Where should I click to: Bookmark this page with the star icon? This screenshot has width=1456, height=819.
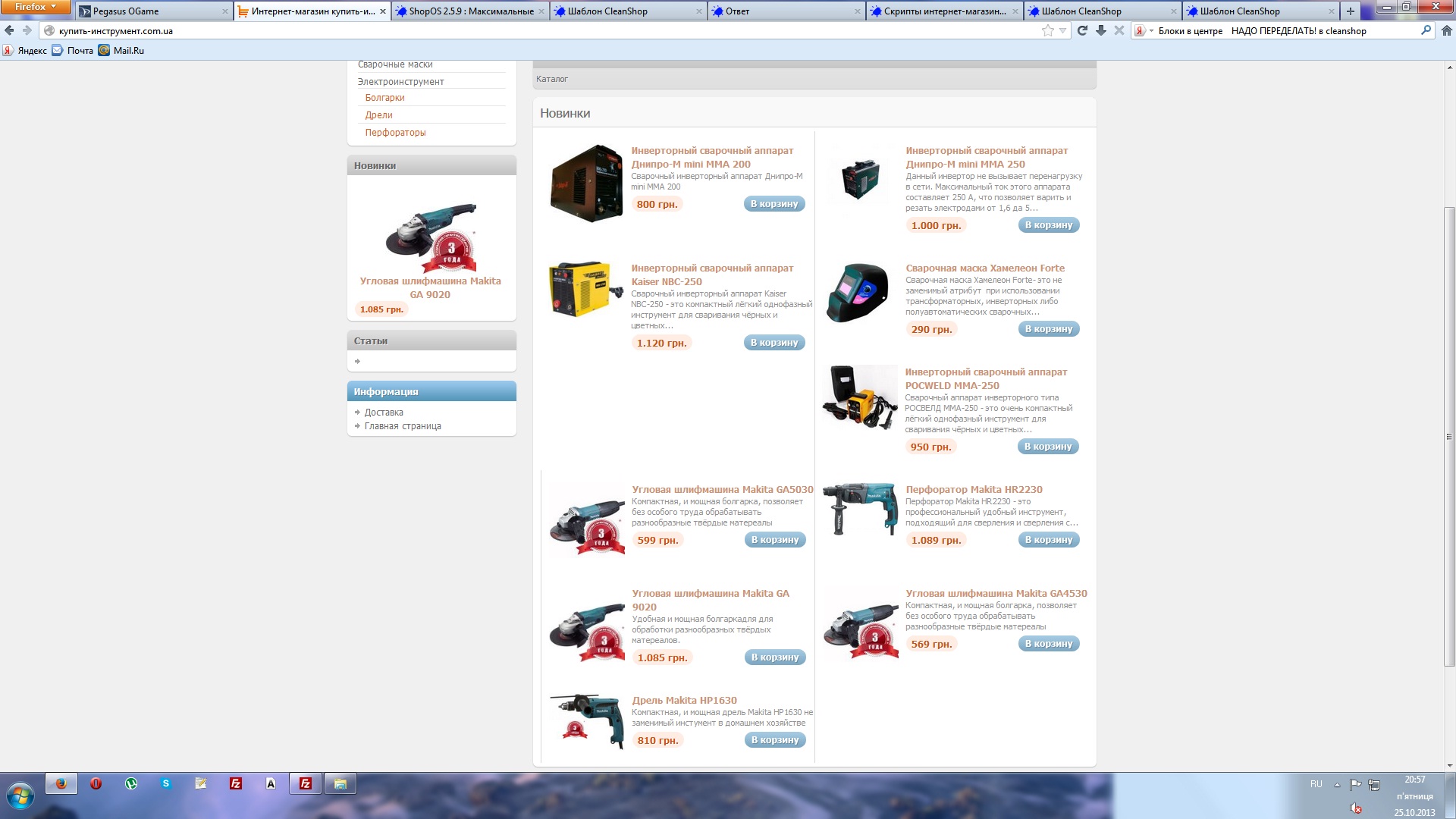point(1047,30)
